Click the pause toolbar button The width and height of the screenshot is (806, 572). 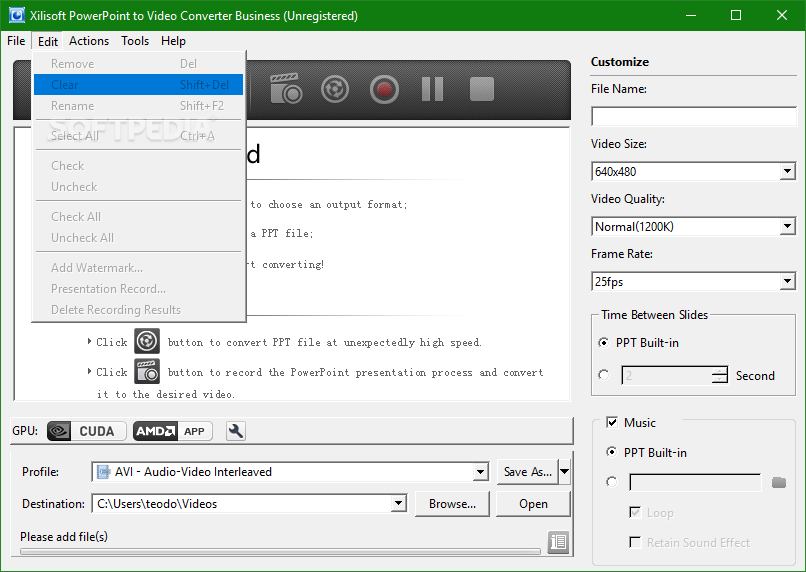click(x=432, y=89)
